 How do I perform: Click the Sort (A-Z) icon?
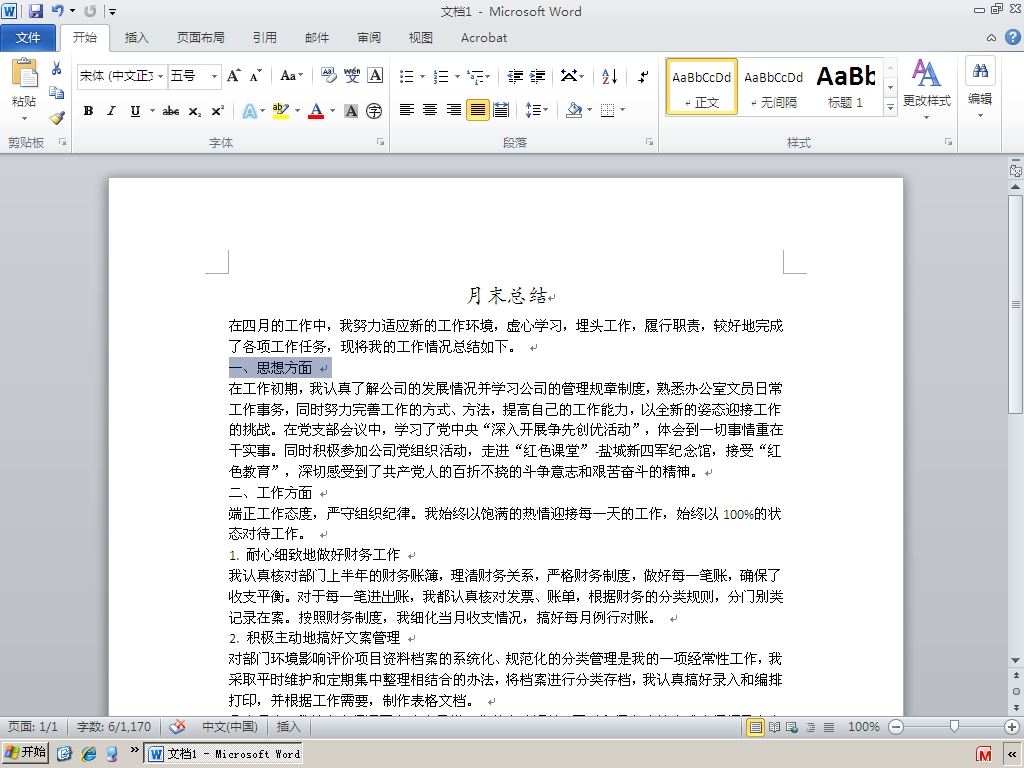tap(609, 76)
